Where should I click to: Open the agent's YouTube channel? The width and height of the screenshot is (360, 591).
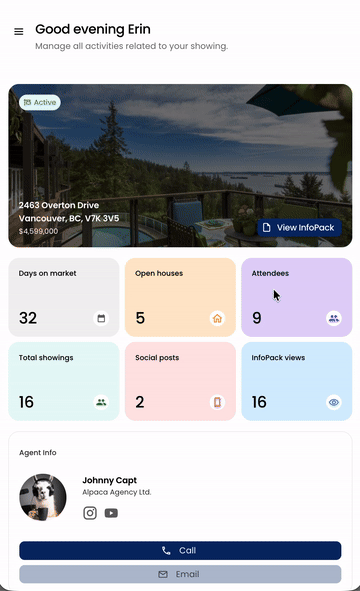(111, 513)
